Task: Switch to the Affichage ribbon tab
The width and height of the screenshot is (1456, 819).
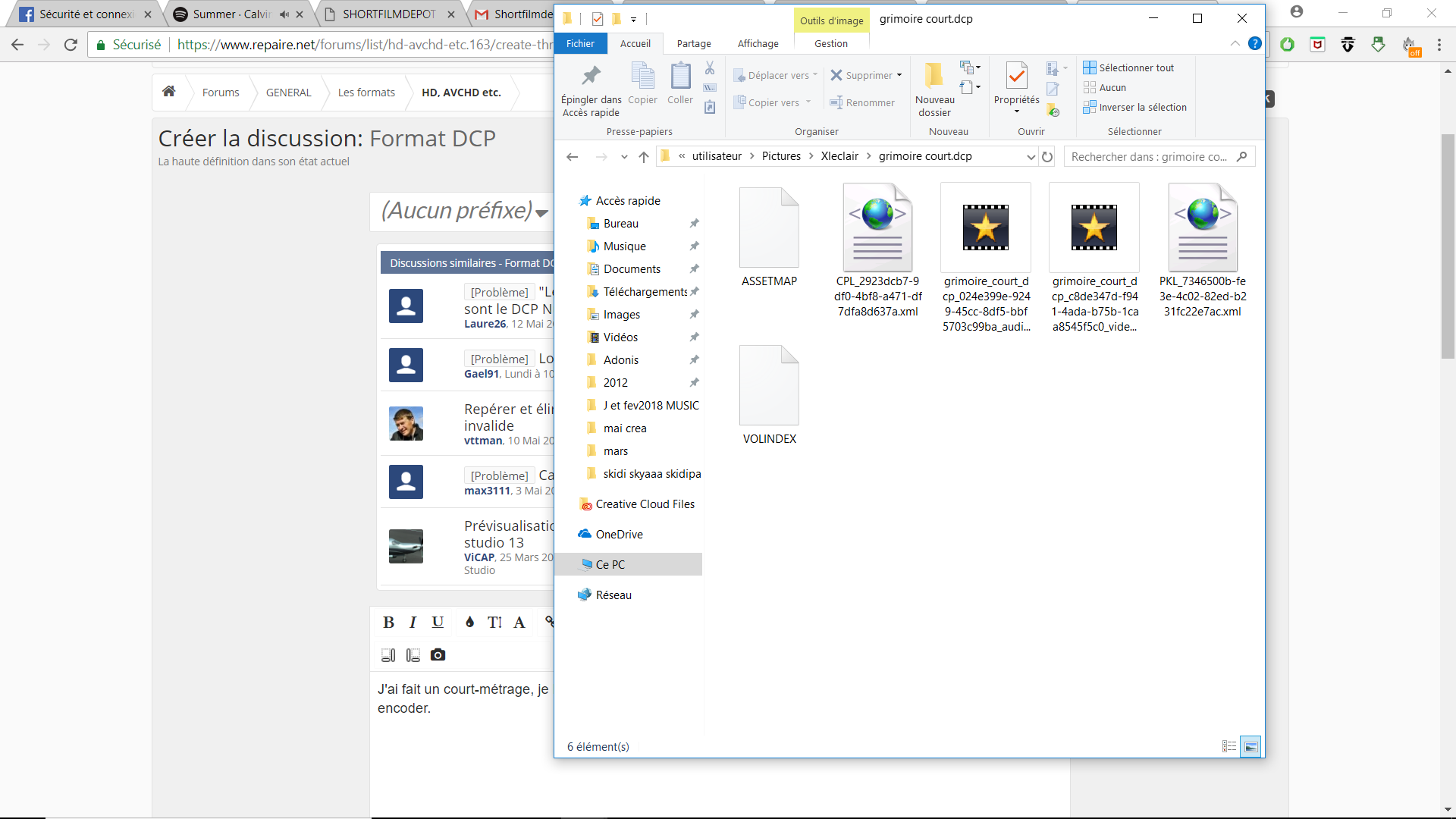Action: [x=758, y=44]
